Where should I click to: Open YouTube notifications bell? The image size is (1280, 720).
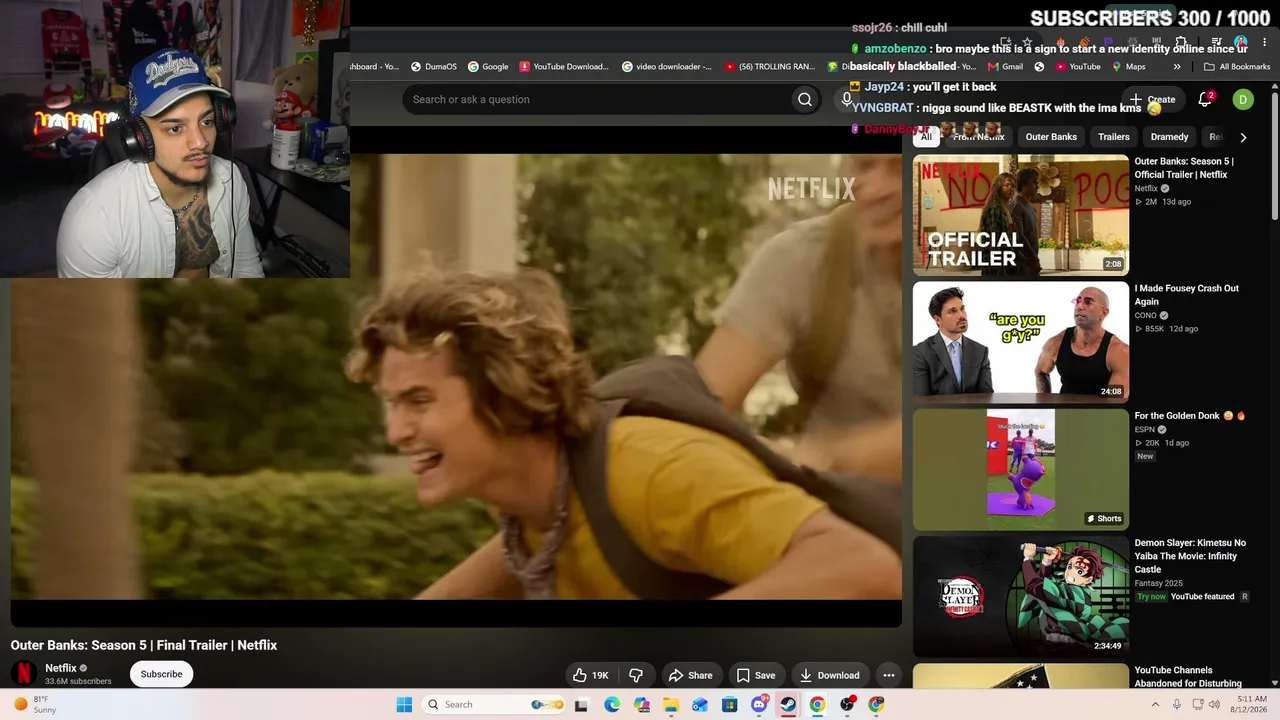1205,99
